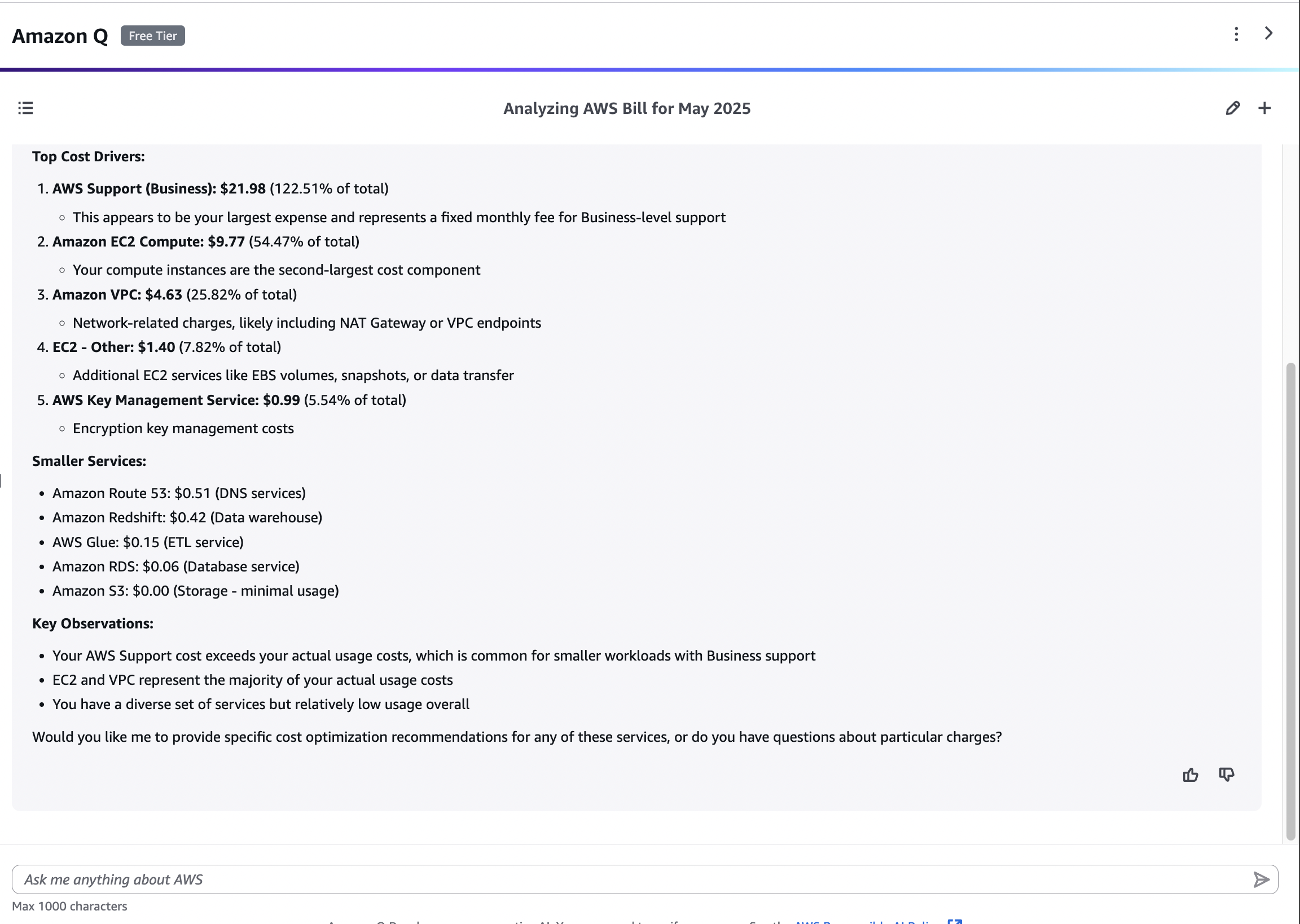This screenshot has height=924, width=1300.
Task: Click the "Key Observations:" heading
Action: pos(92,623)
